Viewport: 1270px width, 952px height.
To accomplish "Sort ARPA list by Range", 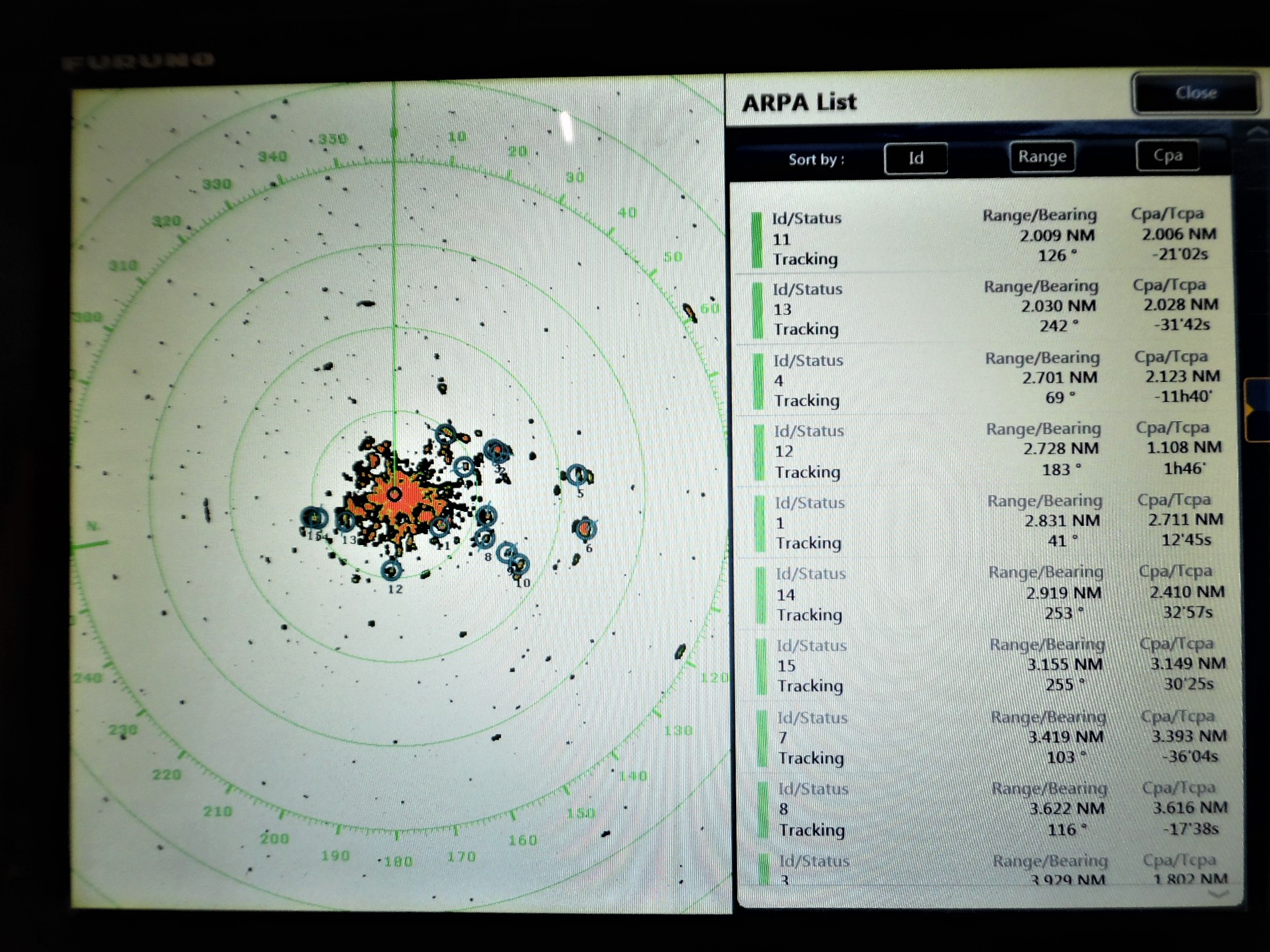I will point(1041,157).
